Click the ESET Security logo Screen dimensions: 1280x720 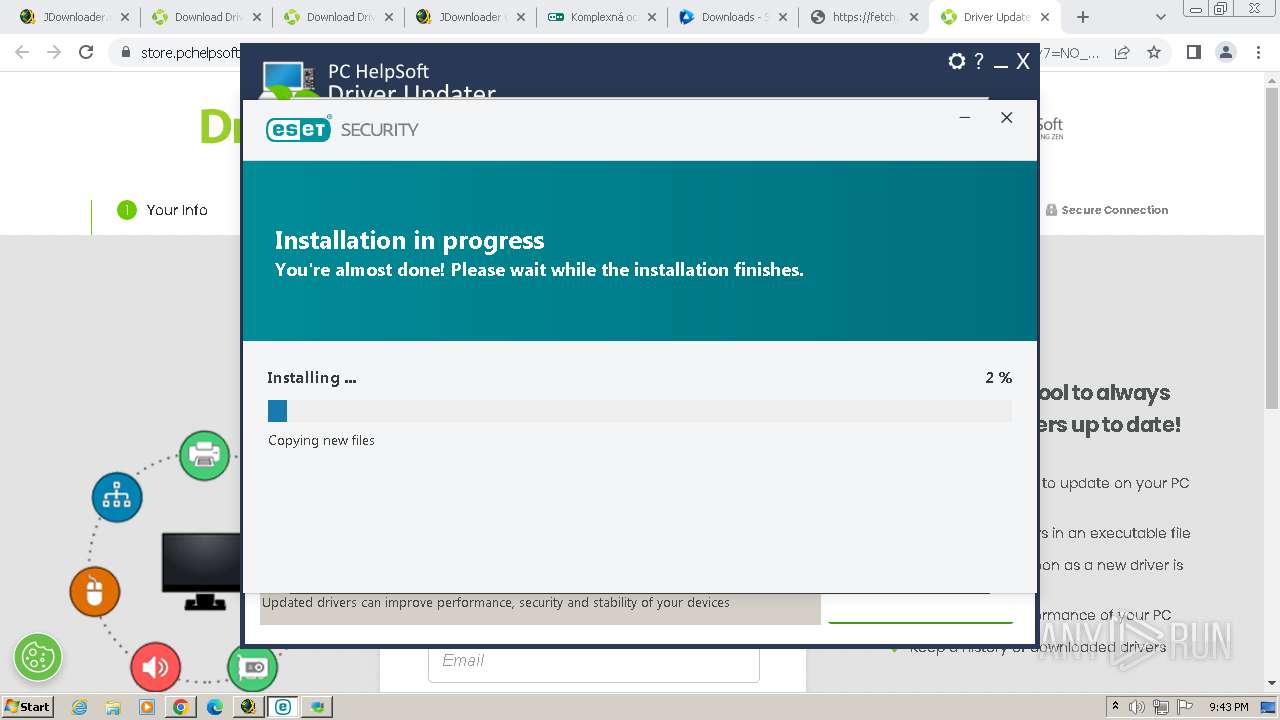(342, 129)
